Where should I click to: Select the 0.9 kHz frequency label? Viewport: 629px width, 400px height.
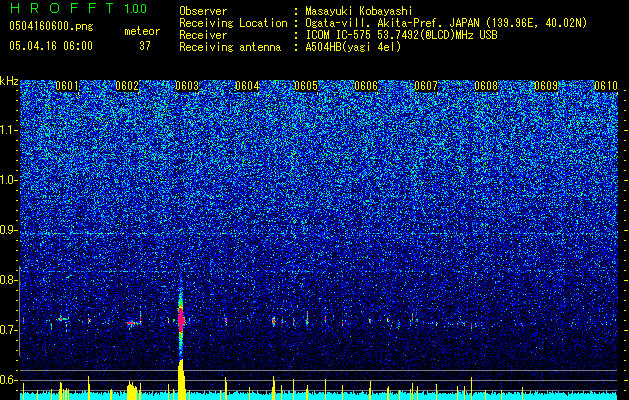[9, 230]
